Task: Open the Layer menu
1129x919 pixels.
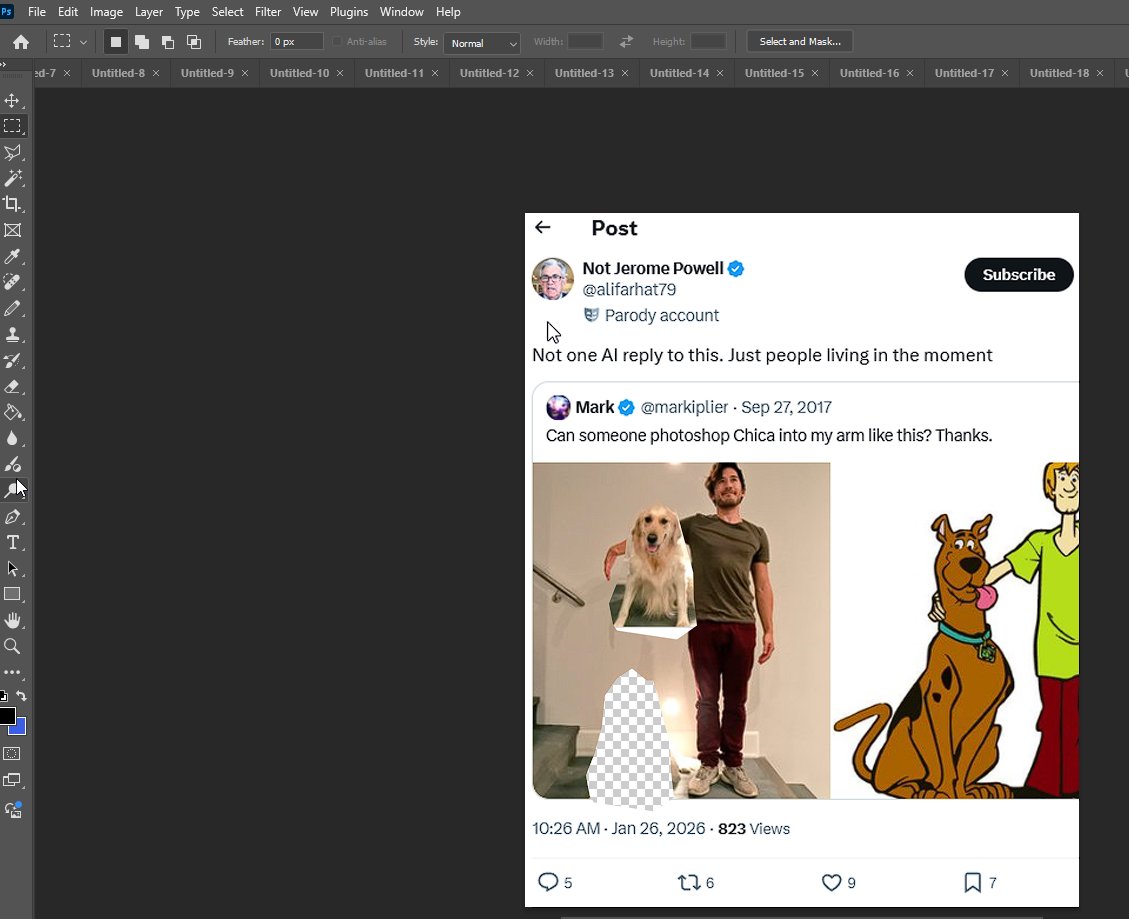Action: coord(149,12)
